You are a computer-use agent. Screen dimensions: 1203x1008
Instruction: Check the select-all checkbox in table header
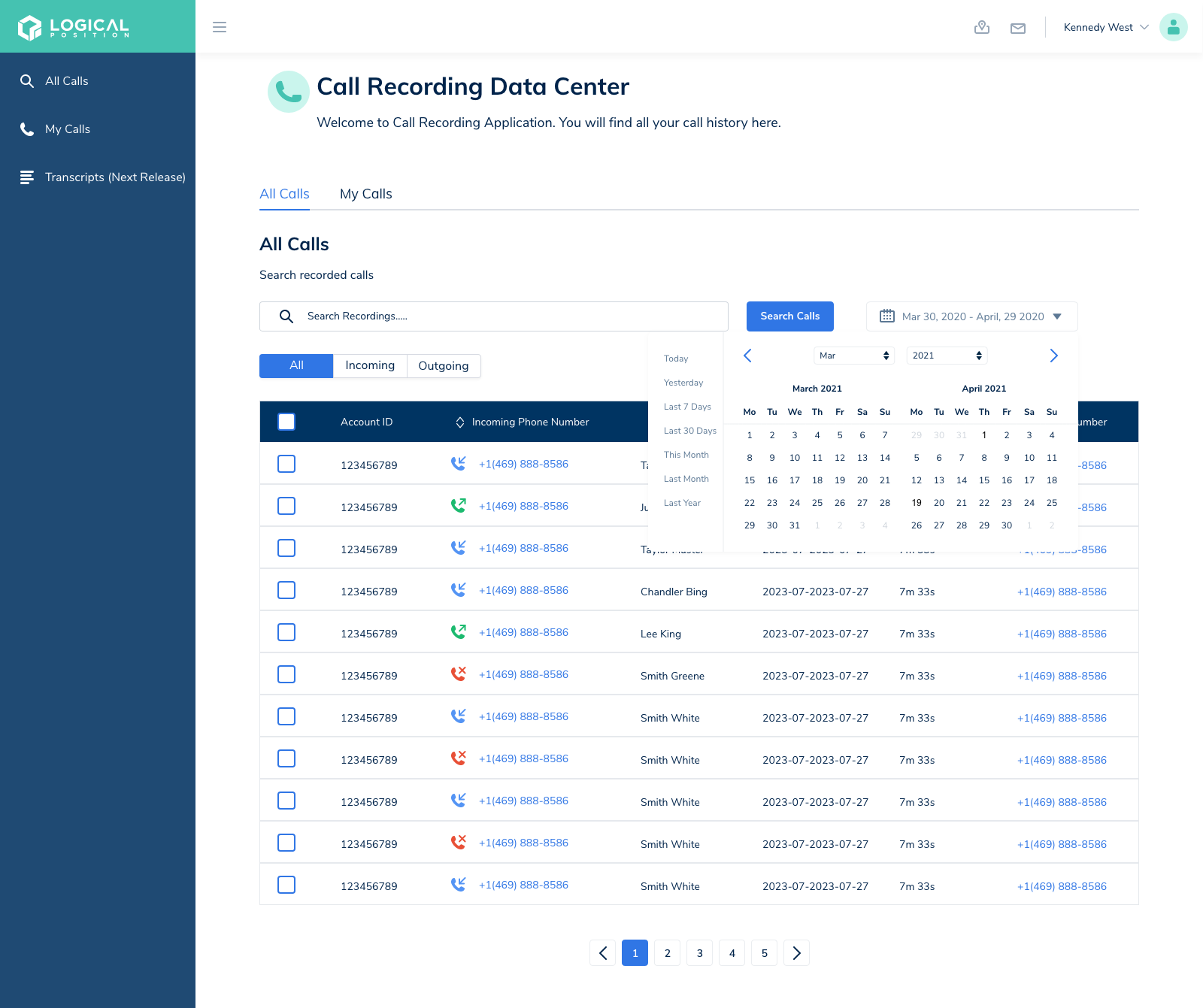[x=286, y=422]
